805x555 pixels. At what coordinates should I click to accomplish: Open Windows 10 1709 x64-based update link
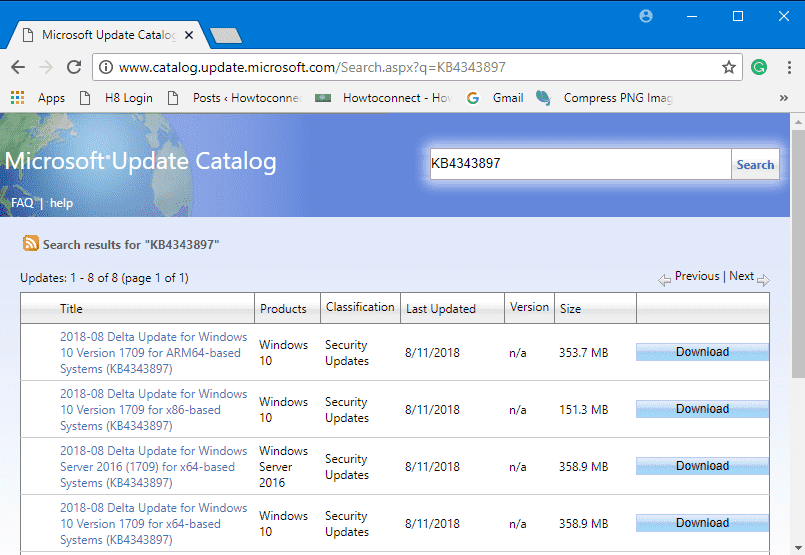154,524
